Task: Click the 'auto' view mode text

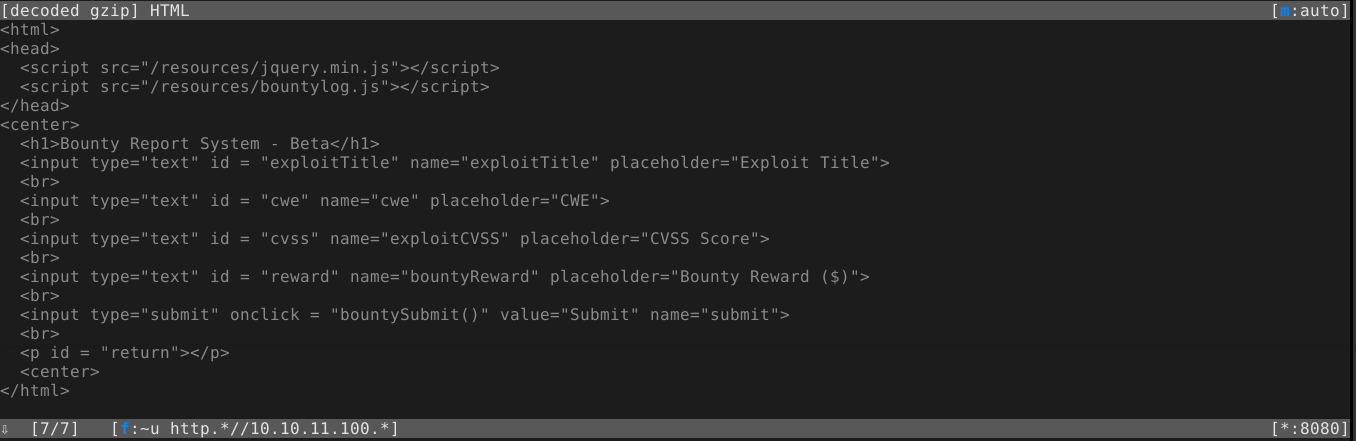Action: [1318, 11]
